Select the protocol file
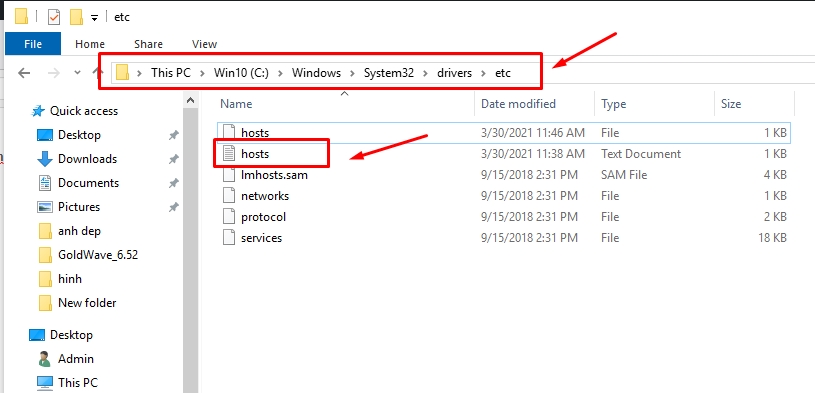 point(504,217)
